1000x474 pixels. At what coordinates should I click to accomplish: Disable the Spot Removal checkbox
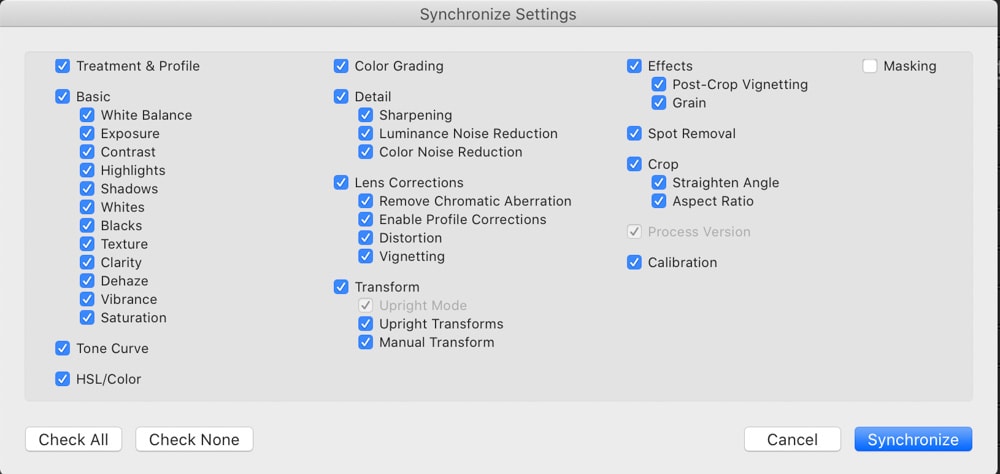[634, 133]
